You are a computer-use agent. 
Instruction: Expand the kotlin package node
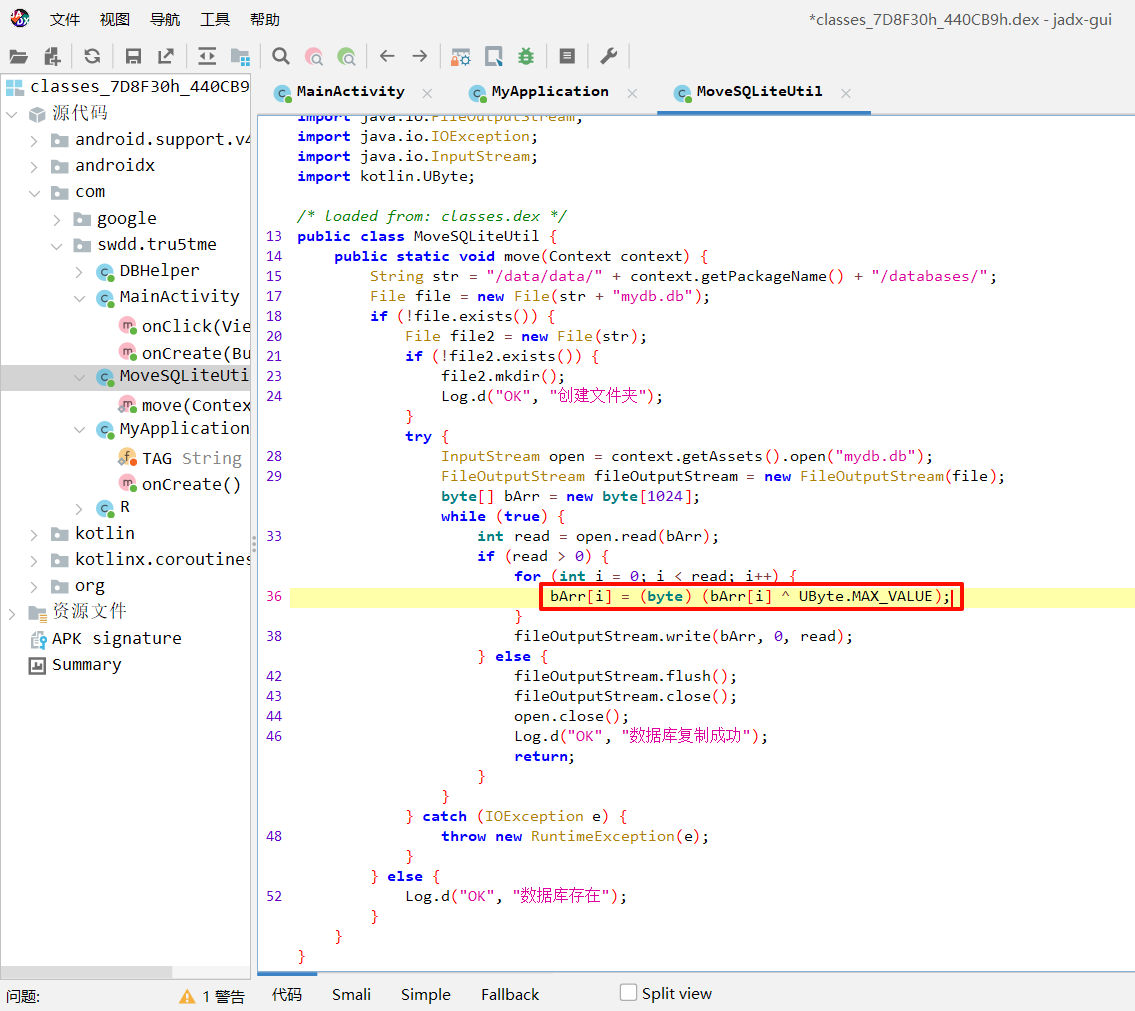34,534
